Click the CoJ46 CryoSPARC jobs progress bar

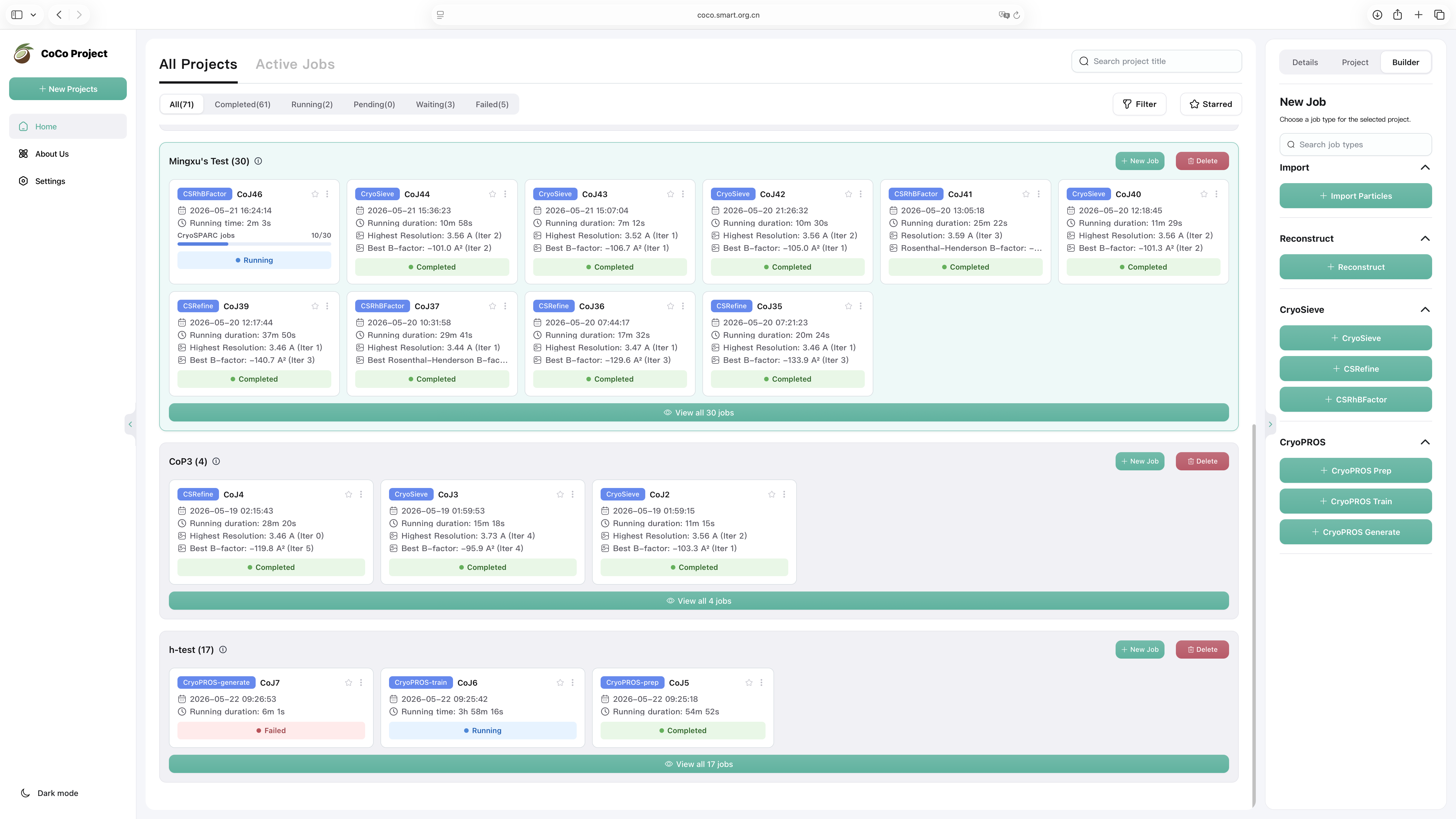coord(254,244)
